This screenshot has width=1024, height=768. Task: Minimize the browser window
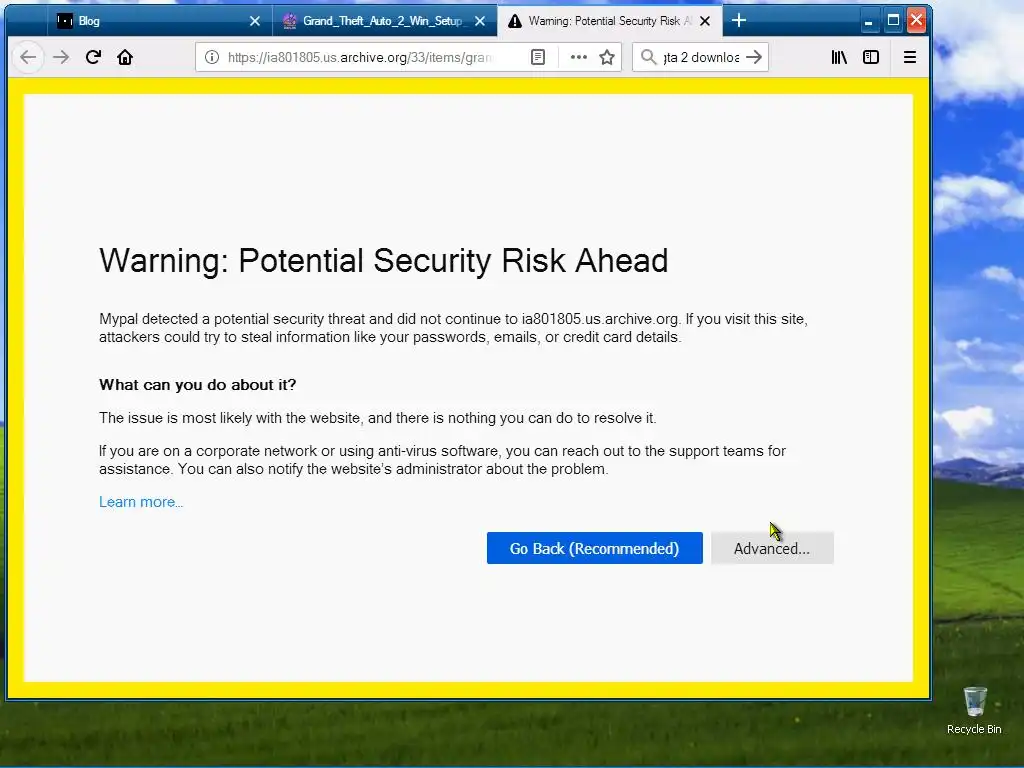click(868, 21)
